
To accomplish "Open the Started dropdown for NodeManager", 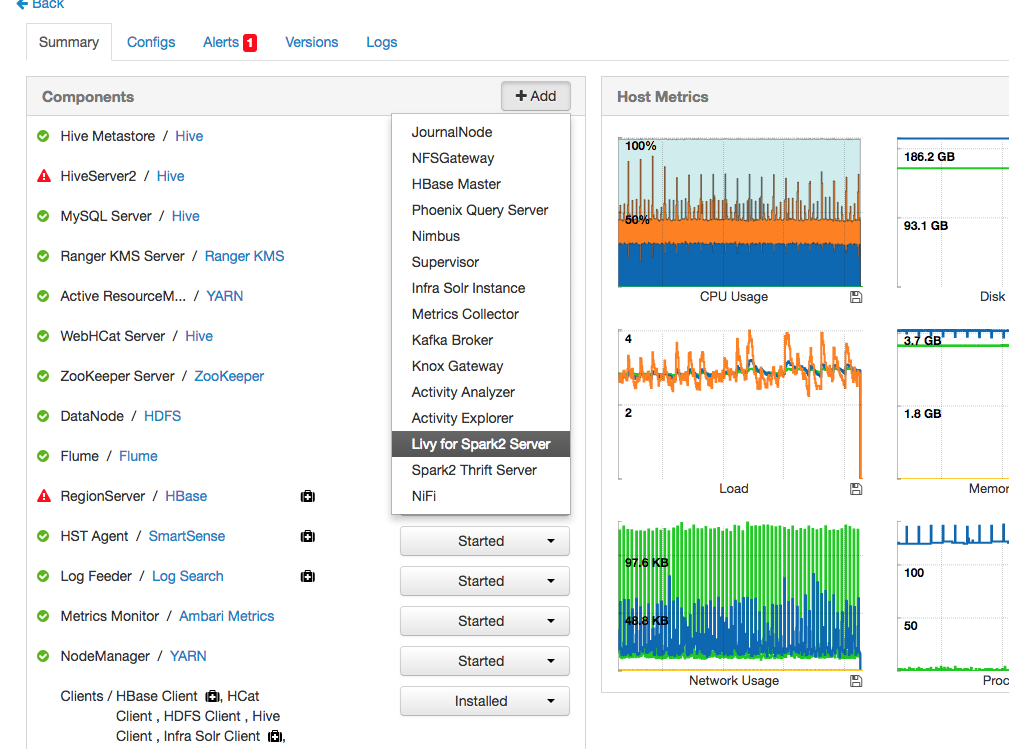I will (484, 661).
